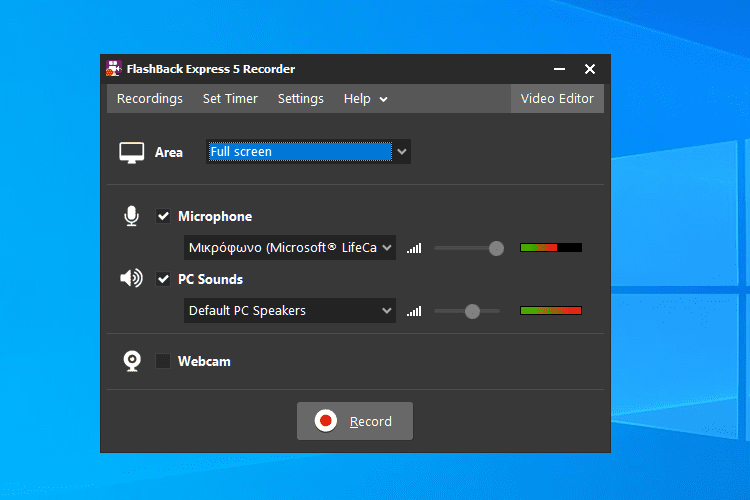The height and width of the screenshot is (500, 750).
Task: Click the PC Speakers signal bars icon
Action: (414, 311)
